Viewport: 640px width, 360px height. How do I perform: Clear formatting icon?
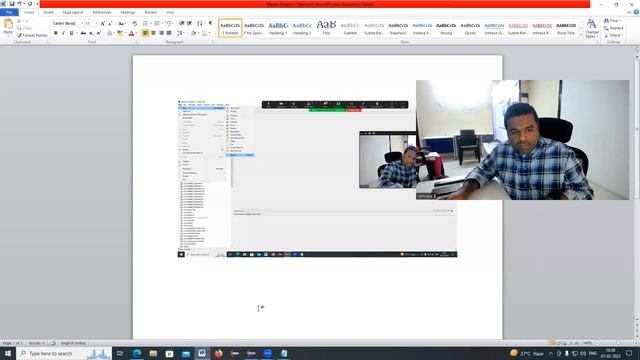point(135,23)
